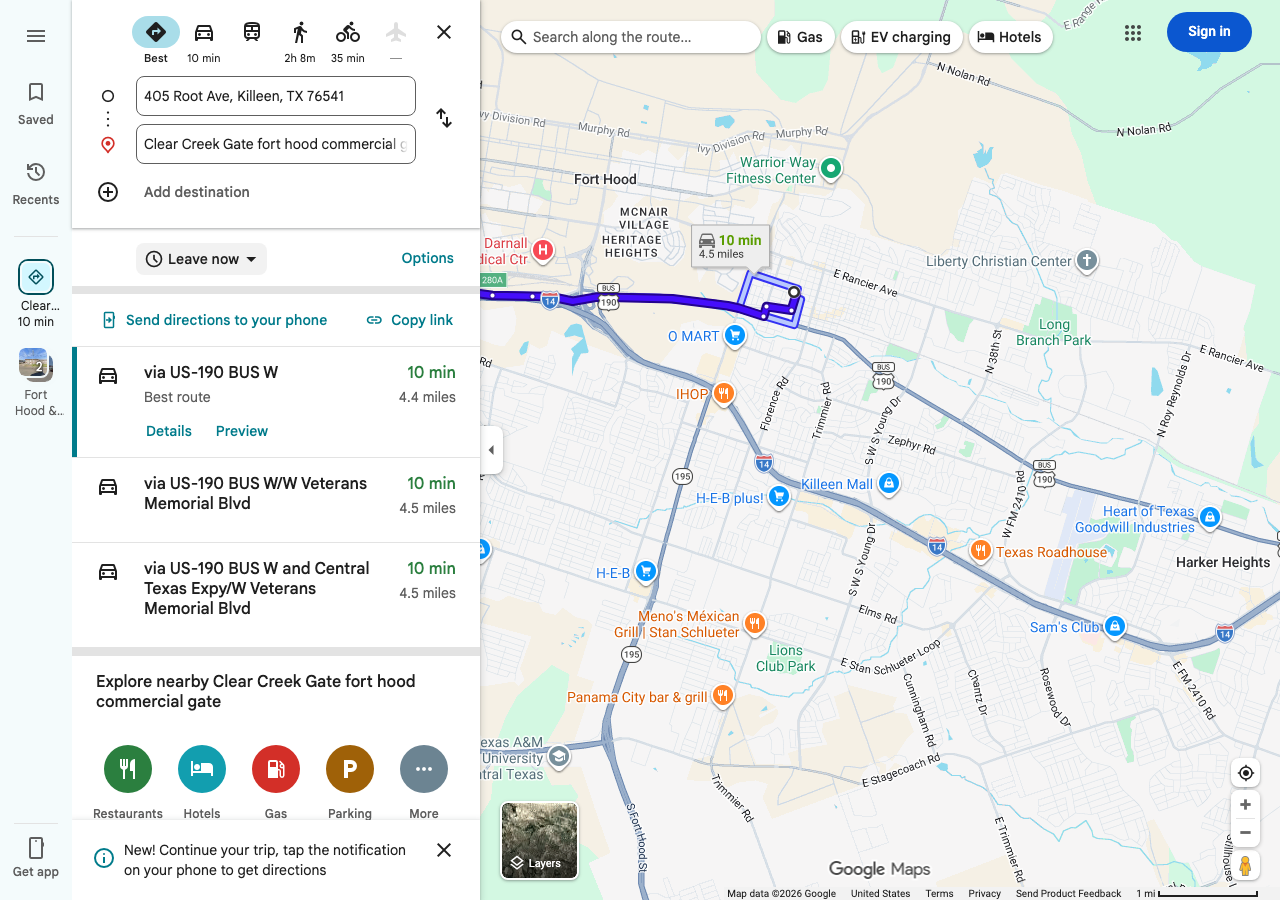Filter by Gas along the route
This screenshot has width=1280, height=900.
click(800, 37)
